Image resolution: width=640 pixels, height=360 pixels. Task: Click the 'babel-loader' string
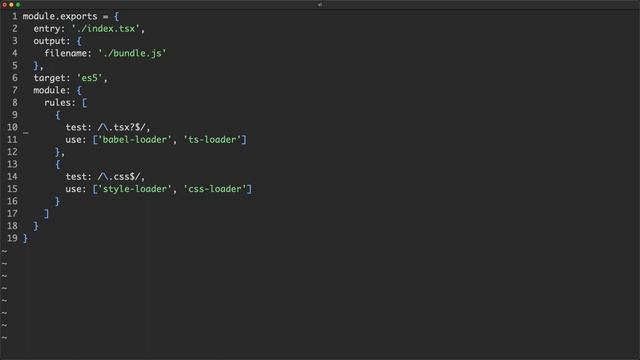pyautogui.click(x=135, y=140)
